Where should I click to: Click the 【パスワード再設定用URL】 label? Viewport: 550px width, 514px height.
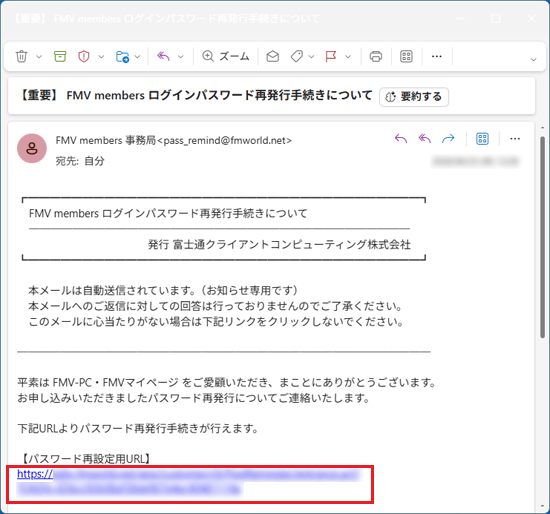(x=87, y=458)
